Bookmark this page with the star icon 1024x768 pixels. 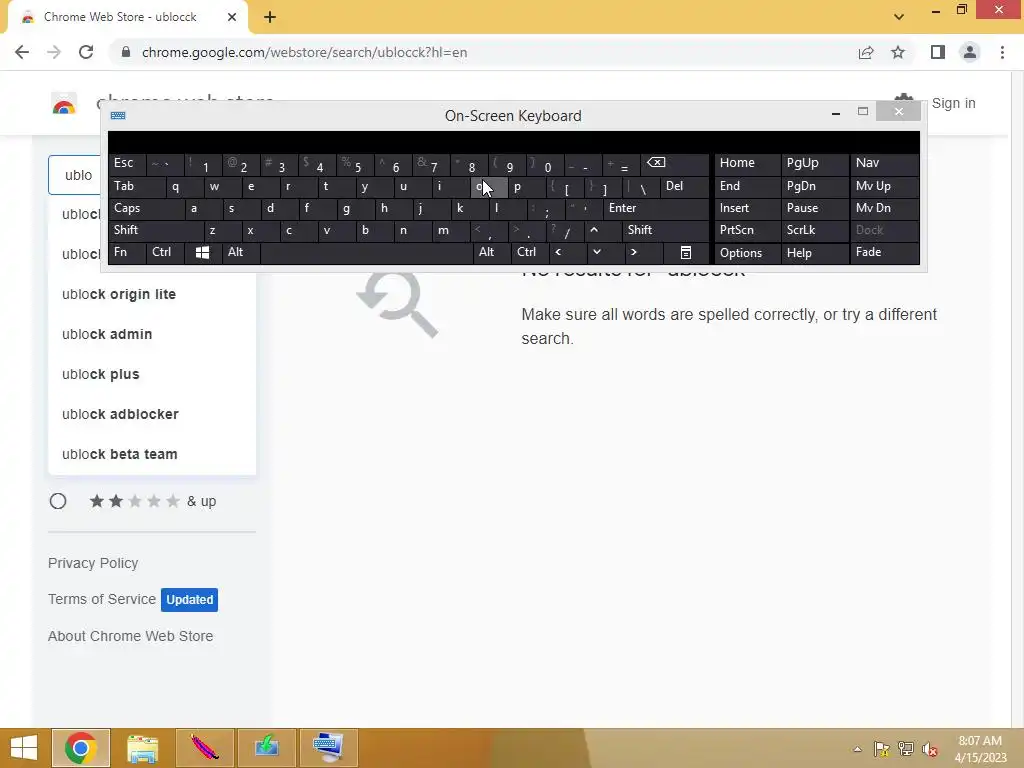pyautogui.click(x=898, y=52)
